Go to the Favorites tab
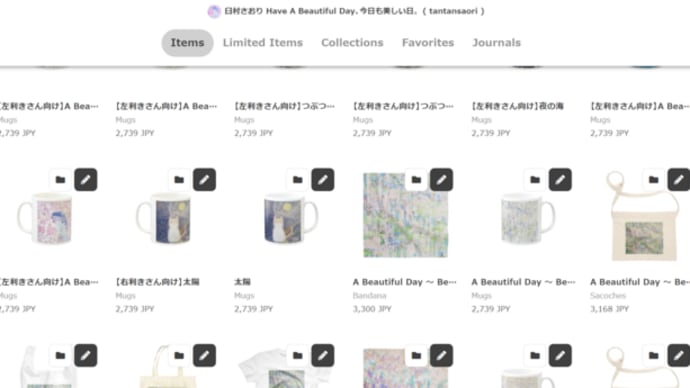Screen dimensions: 690x388 [x=428, y=43]
